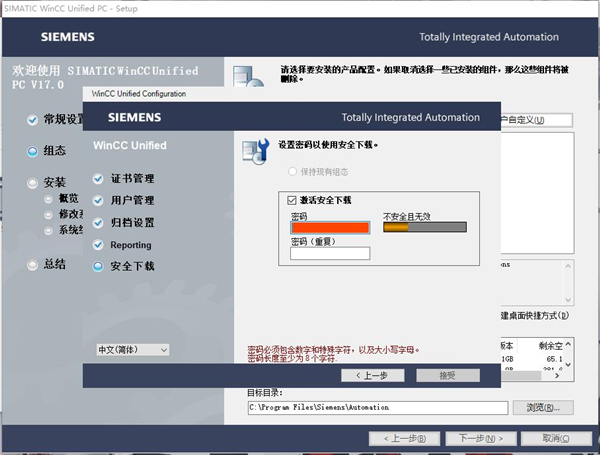Click the 常规设置 checkmark icon in Setup window
Screen dimensions: 600x455
33,120
